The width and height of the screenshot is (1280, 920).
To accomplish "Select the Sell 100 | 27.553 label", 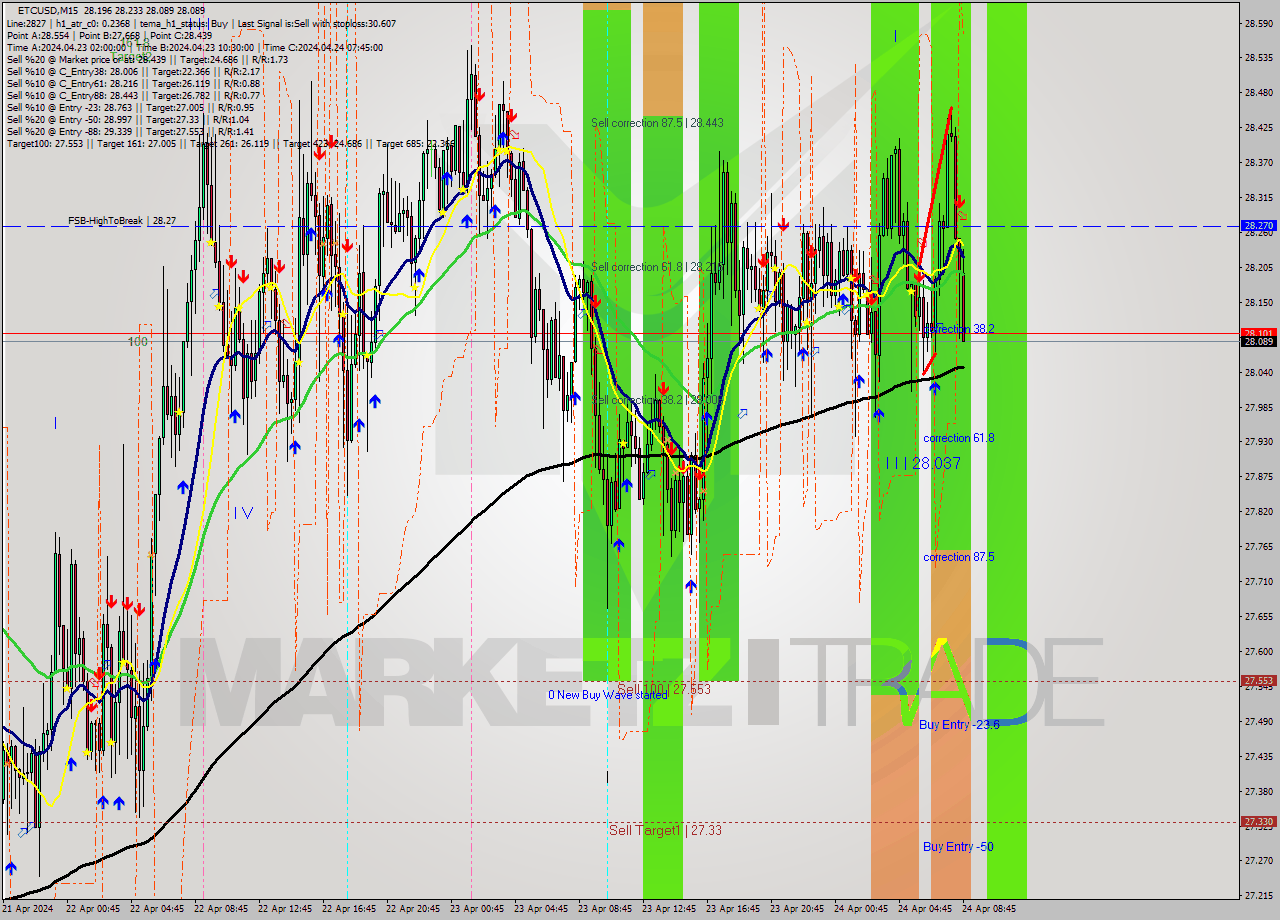I will (x=664, y=689).
